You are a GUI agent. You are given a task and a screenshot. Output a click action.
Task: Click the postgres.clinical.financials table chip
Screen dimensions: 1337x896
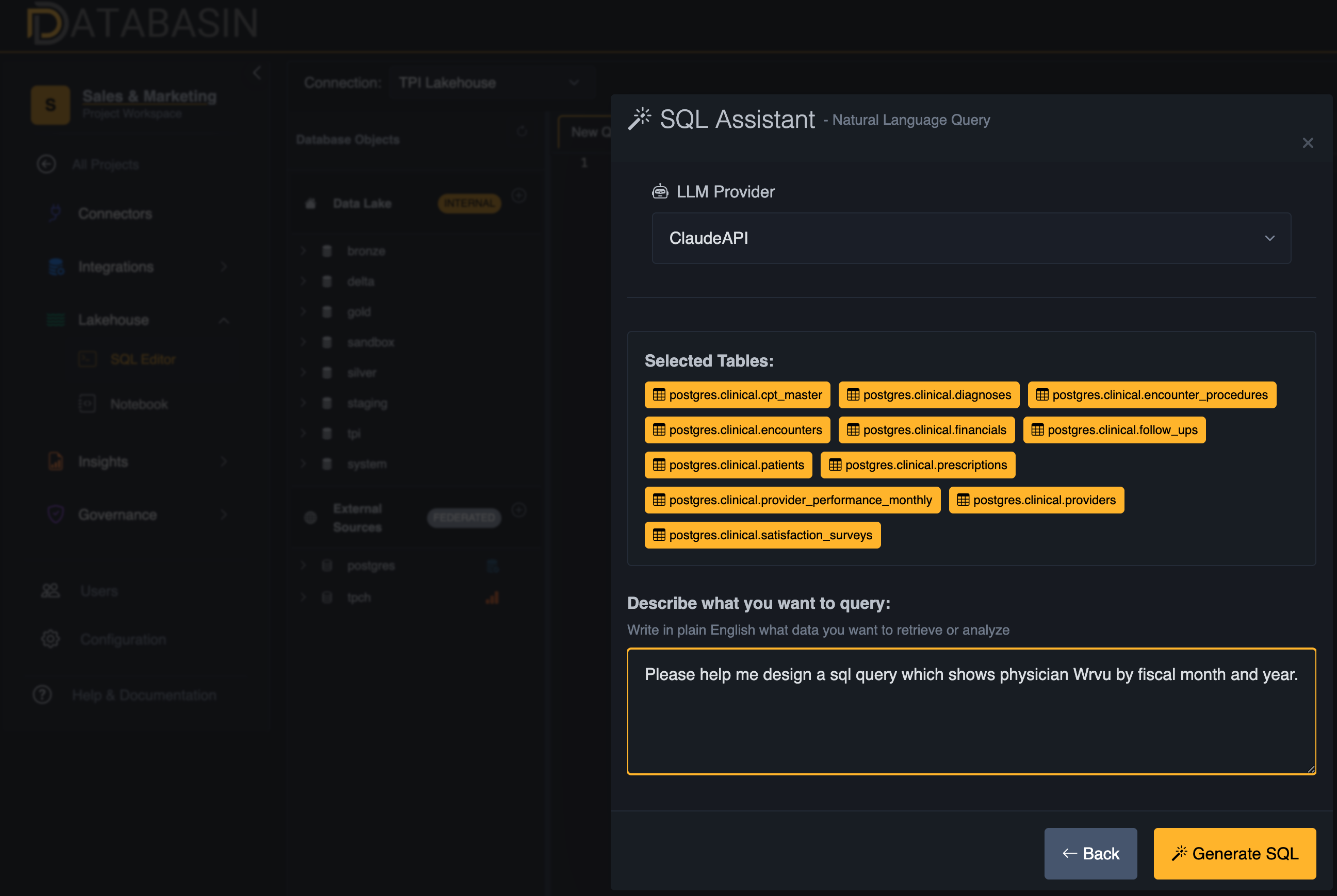926,430
